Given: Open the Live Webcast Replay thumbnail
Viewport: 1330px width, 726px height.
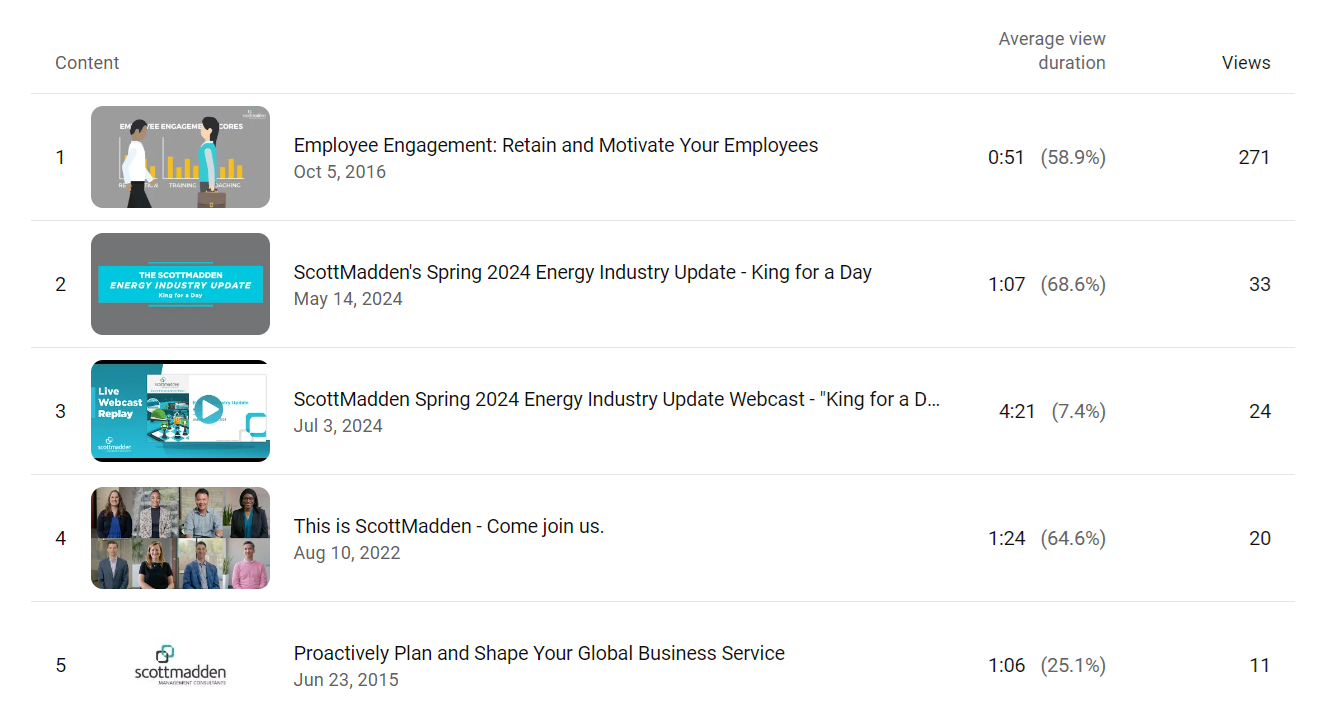Looking at the screenshot, I should pyautogui.click(x=180, y=411).
